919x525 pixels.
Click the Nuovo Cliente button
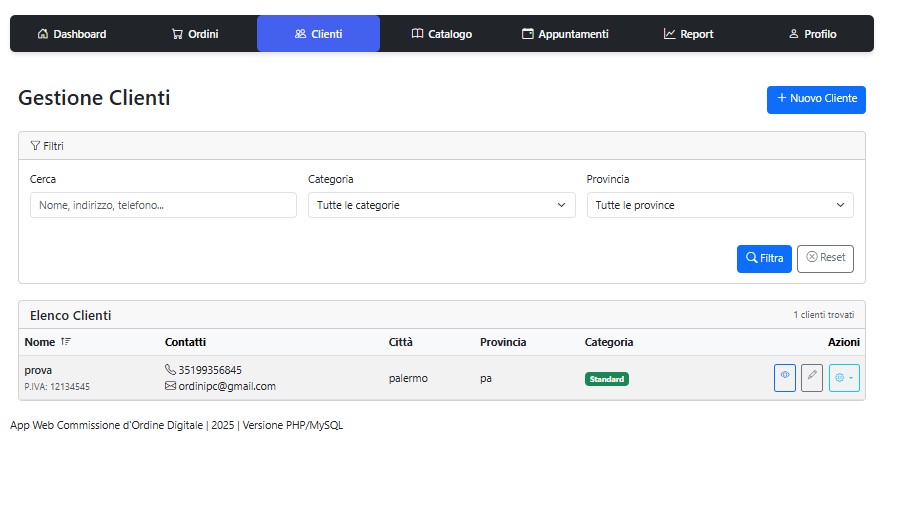816,99
